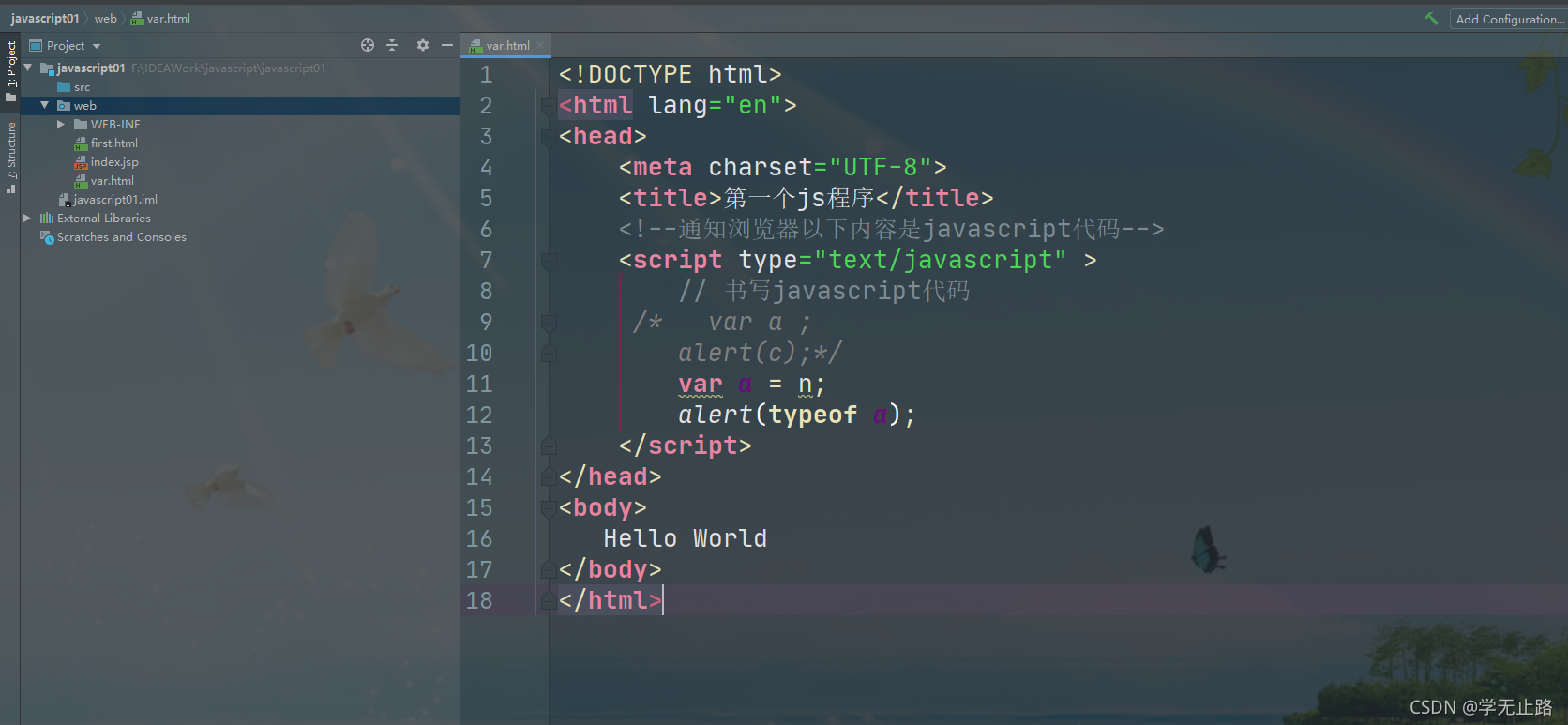Open index.jsp in the project tree
This screenshot has width=1568, height=725.
tap(114, 161)
